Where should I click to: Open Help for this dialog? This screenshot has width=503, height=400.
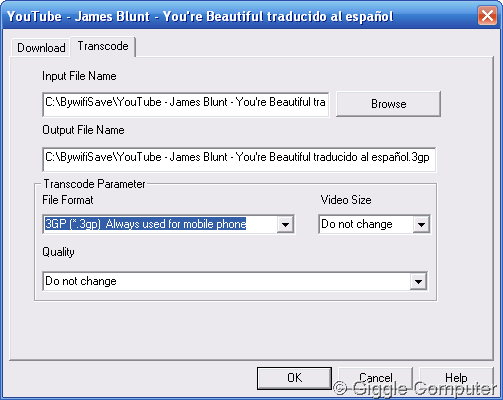tap(456, 378)
